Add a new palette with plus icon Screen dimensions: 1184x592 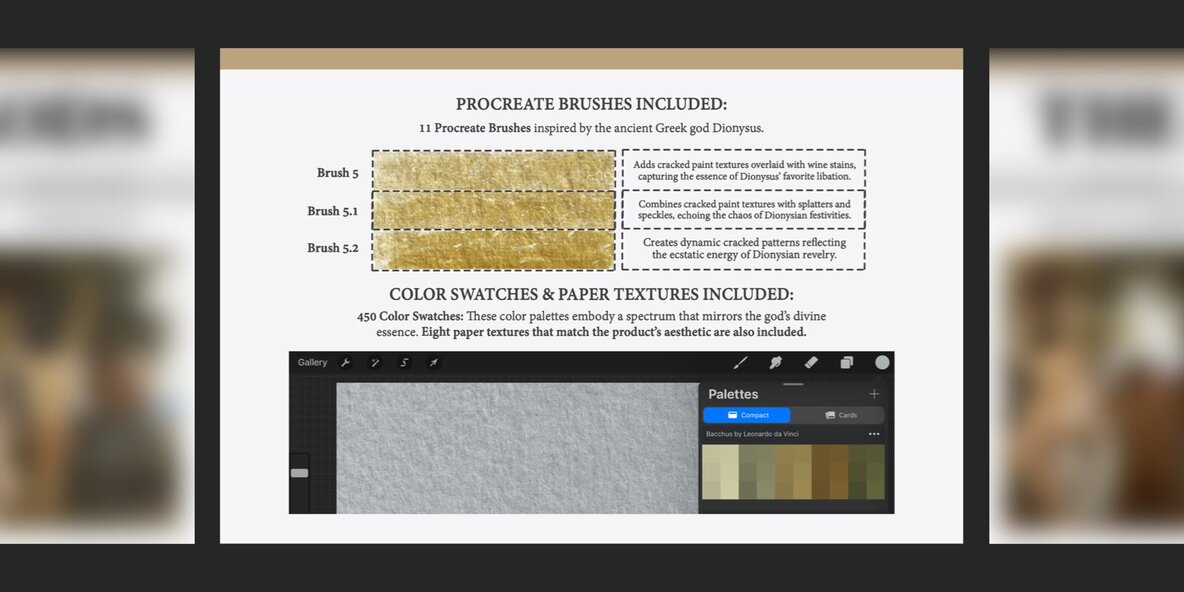874,394
